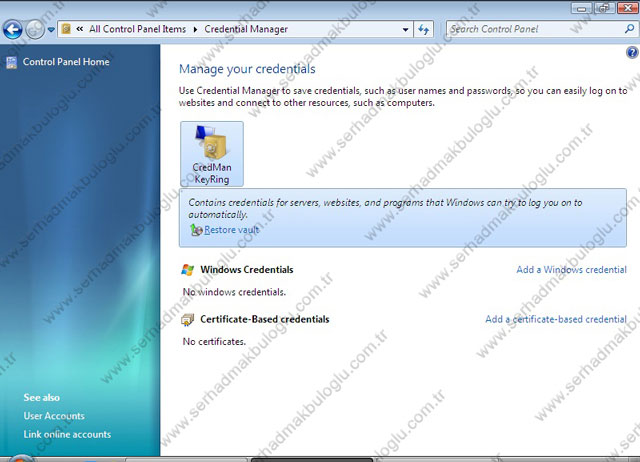Click the Restore vault icon
The height and width of the screenshot is (462, 640).
coord(196,230)
